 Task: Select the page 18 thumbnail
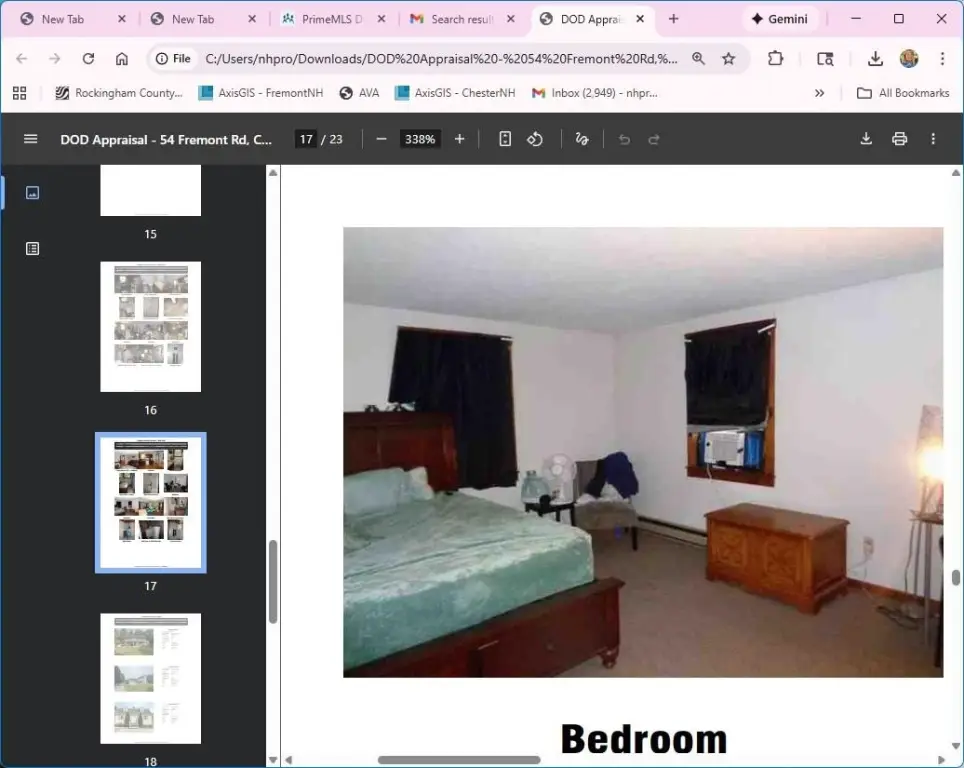[150, 678]
